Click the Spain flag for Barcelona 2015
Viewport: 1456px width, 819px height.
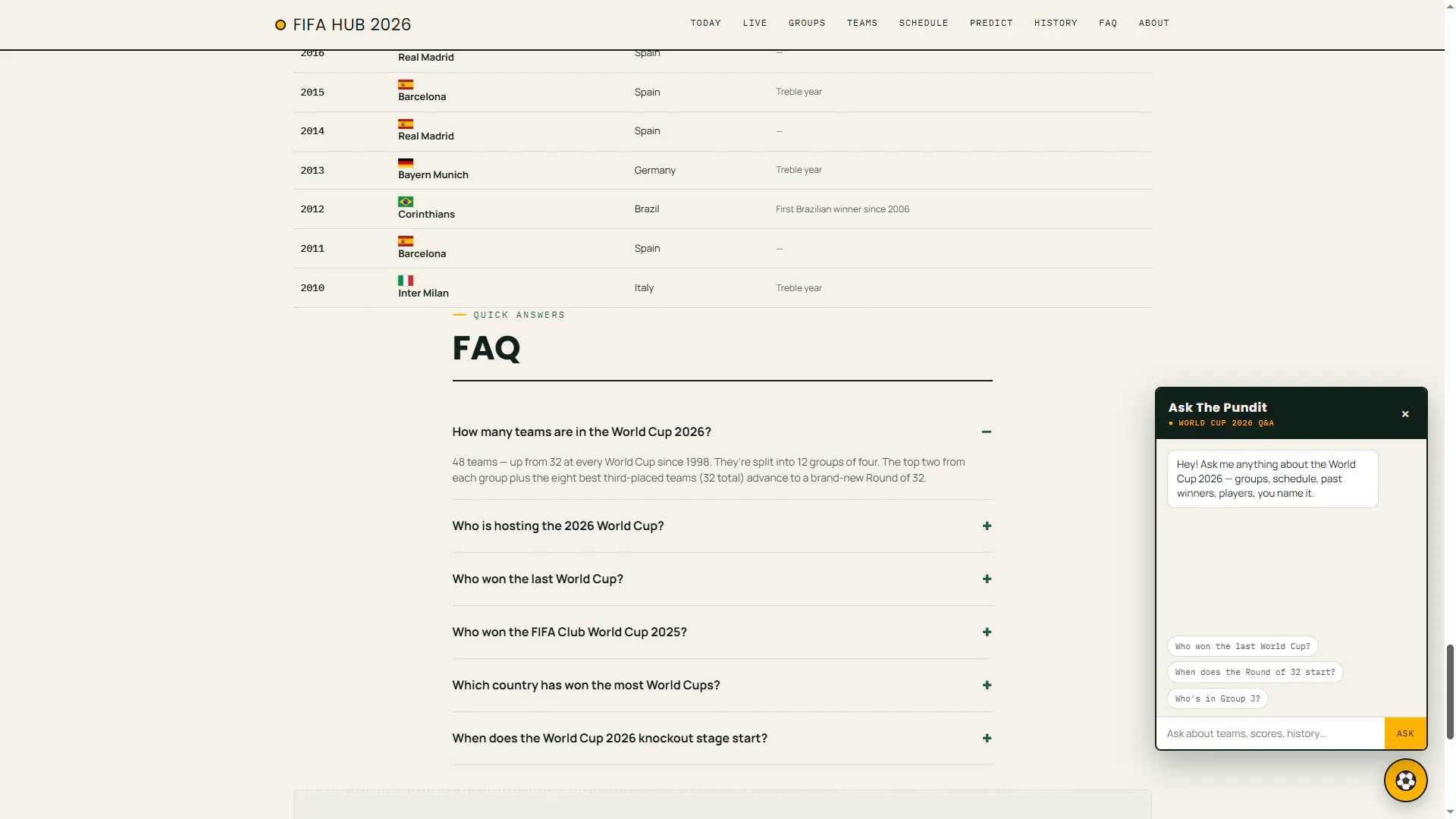(x=406, y=84)
